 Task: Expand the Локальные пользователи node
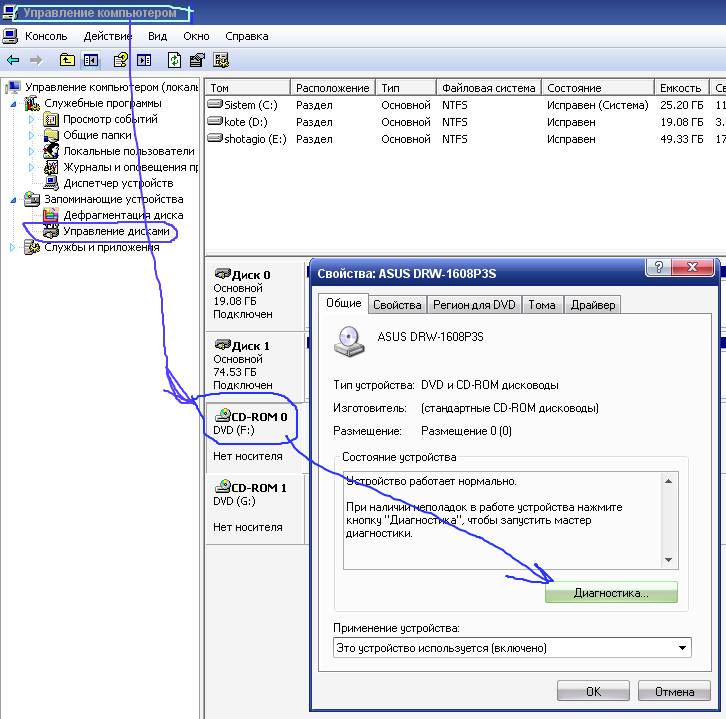(x=31, y=151)
